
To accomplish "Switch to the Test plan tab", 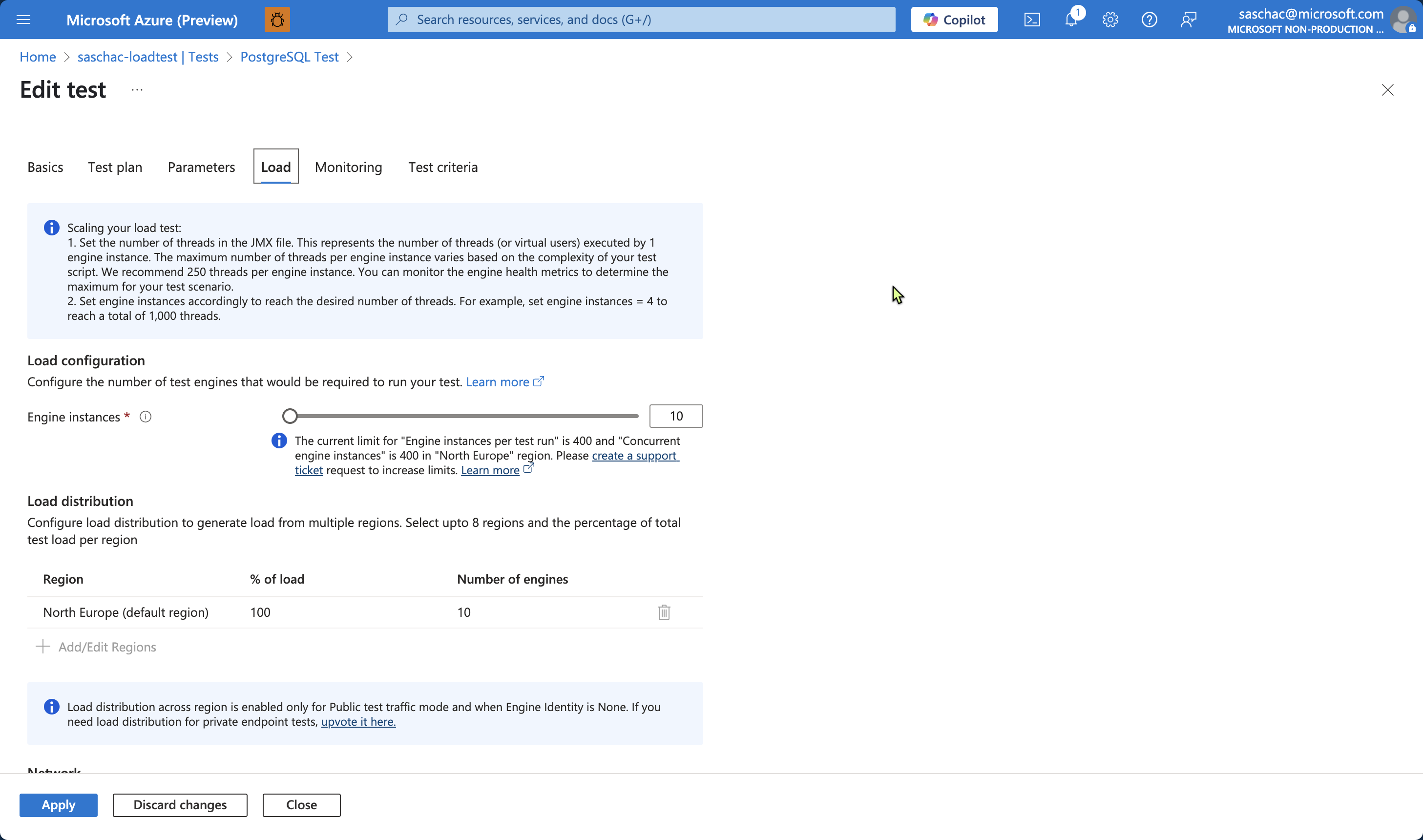I will 115,167.
